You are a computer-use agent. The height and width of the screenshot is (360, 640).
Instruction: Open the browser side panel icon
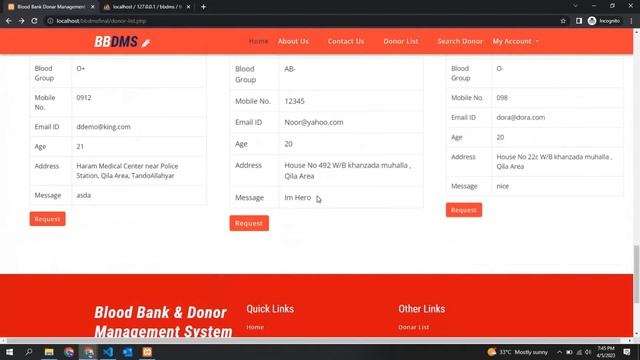coord(579,21)
